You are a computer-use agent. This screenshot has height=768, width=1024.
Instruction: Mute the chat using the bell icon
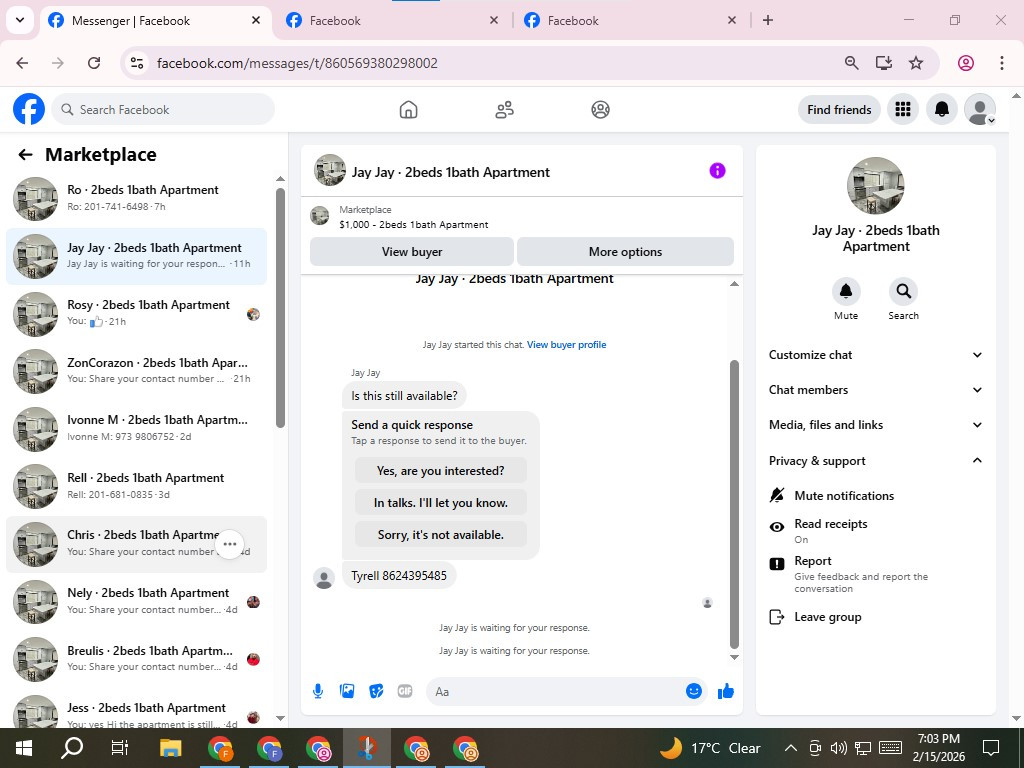click(846, 291)
